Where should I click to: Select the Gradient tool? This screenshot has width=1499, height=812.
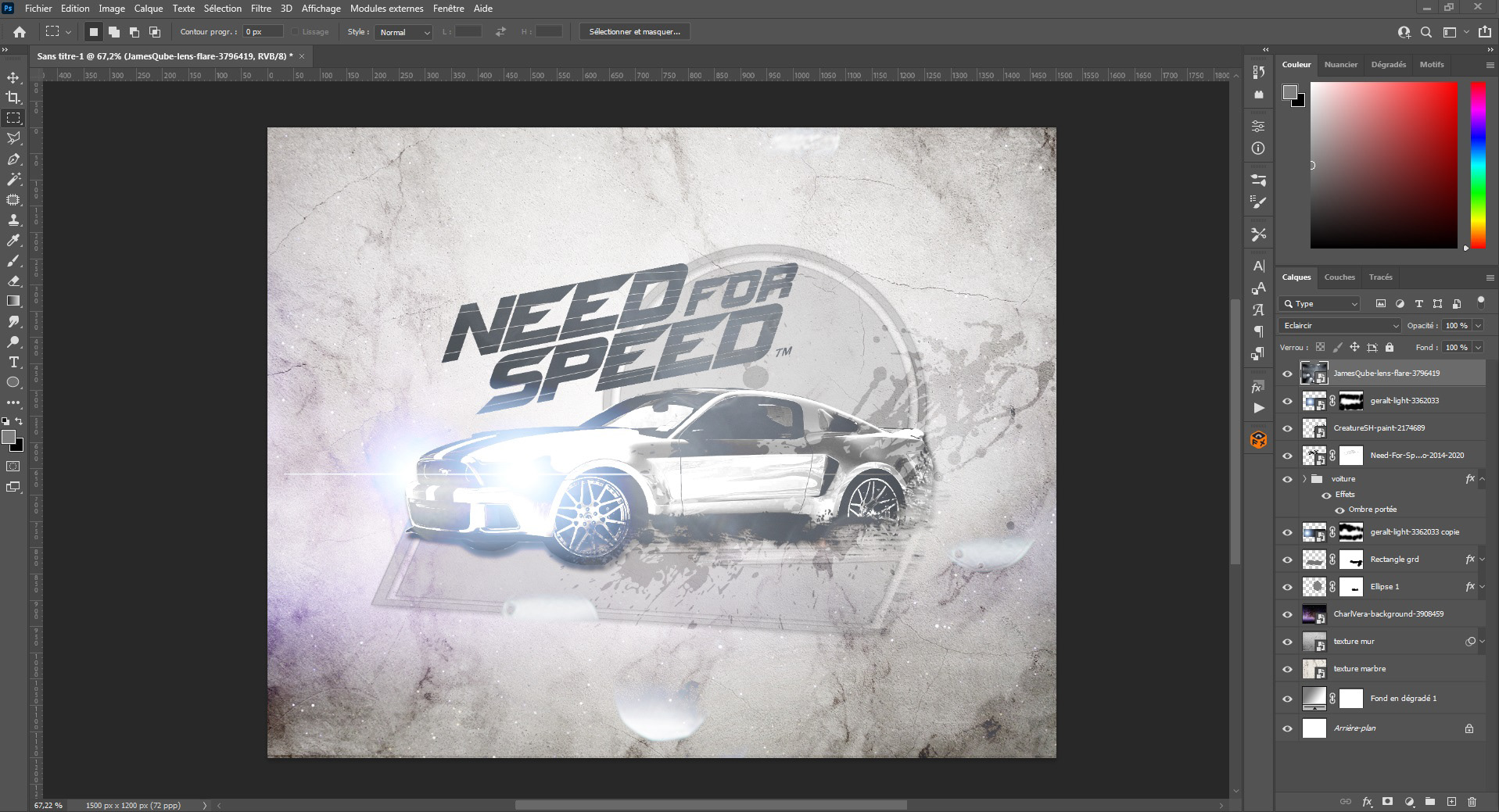tap(13, 301)
